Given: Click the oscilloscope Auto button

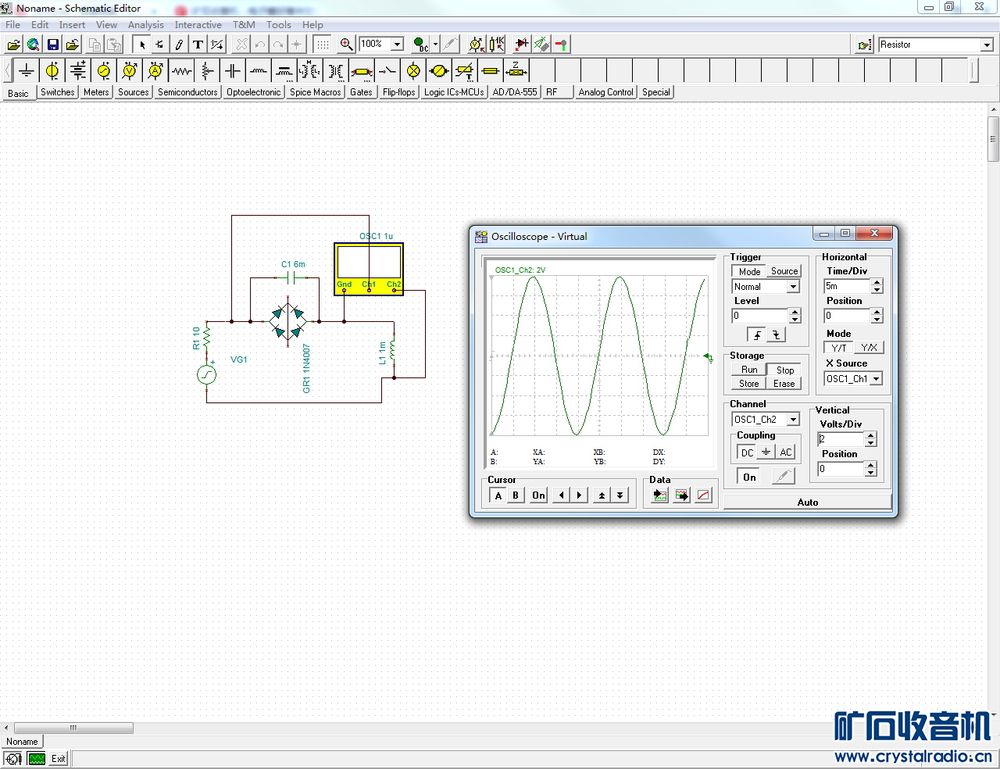Looking at the screenshot, I should (807, 502).
